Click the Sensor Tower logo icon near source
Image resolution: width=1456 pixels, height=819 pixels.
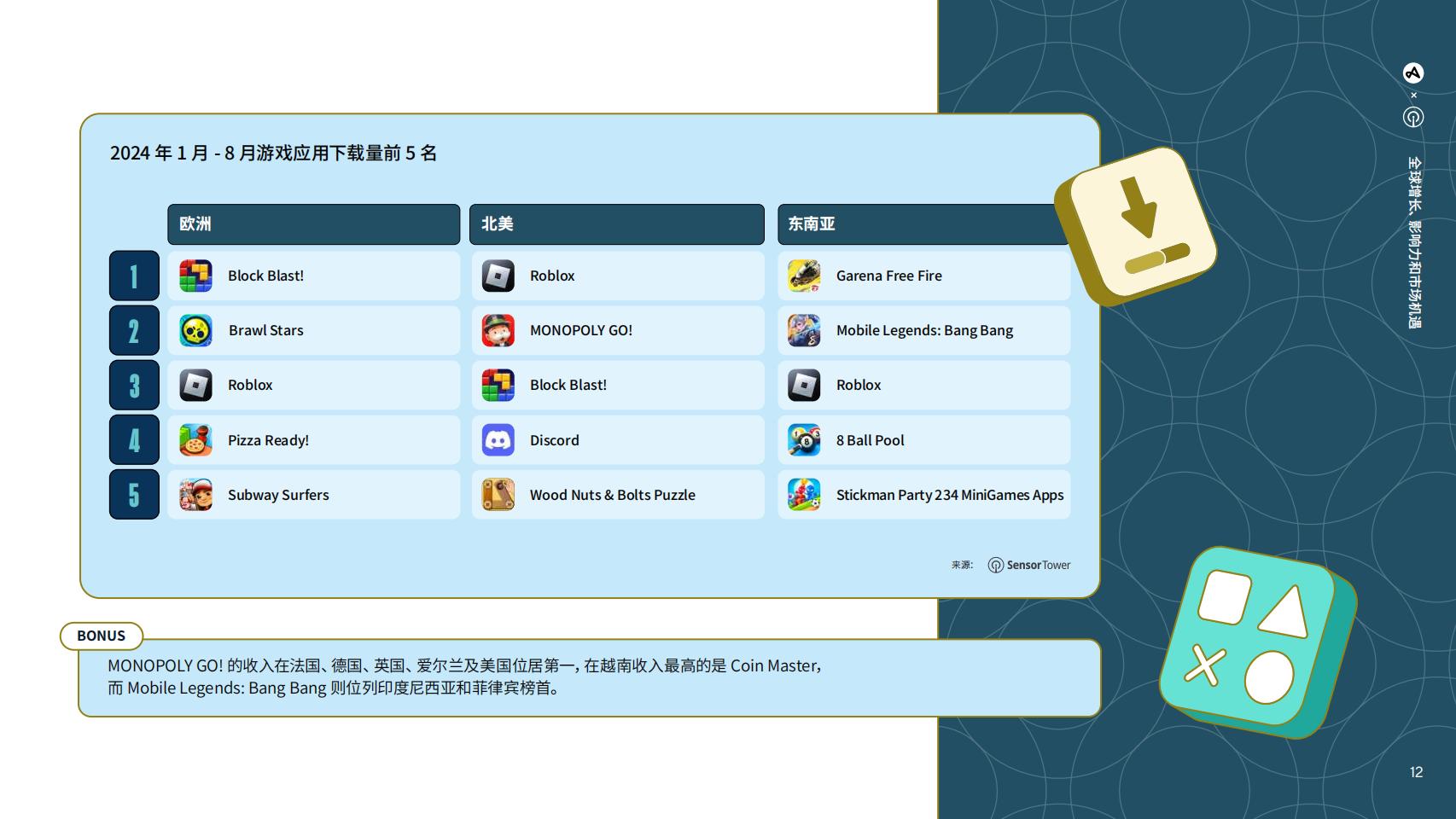pyautogui.click(x=995, y=565)
